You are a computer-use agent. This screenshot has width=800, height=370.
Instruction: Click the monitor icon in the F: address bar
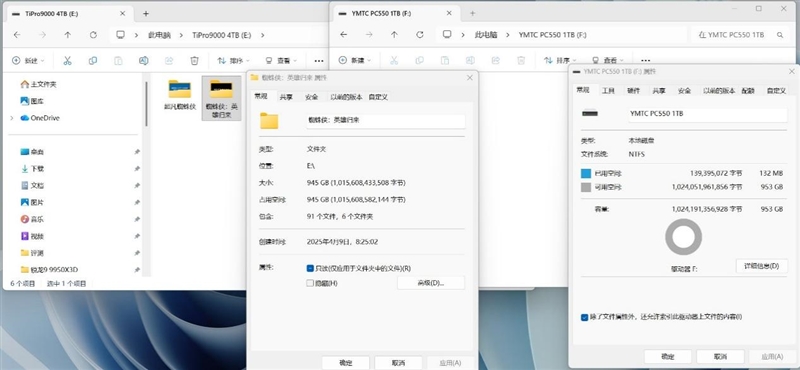447,35
